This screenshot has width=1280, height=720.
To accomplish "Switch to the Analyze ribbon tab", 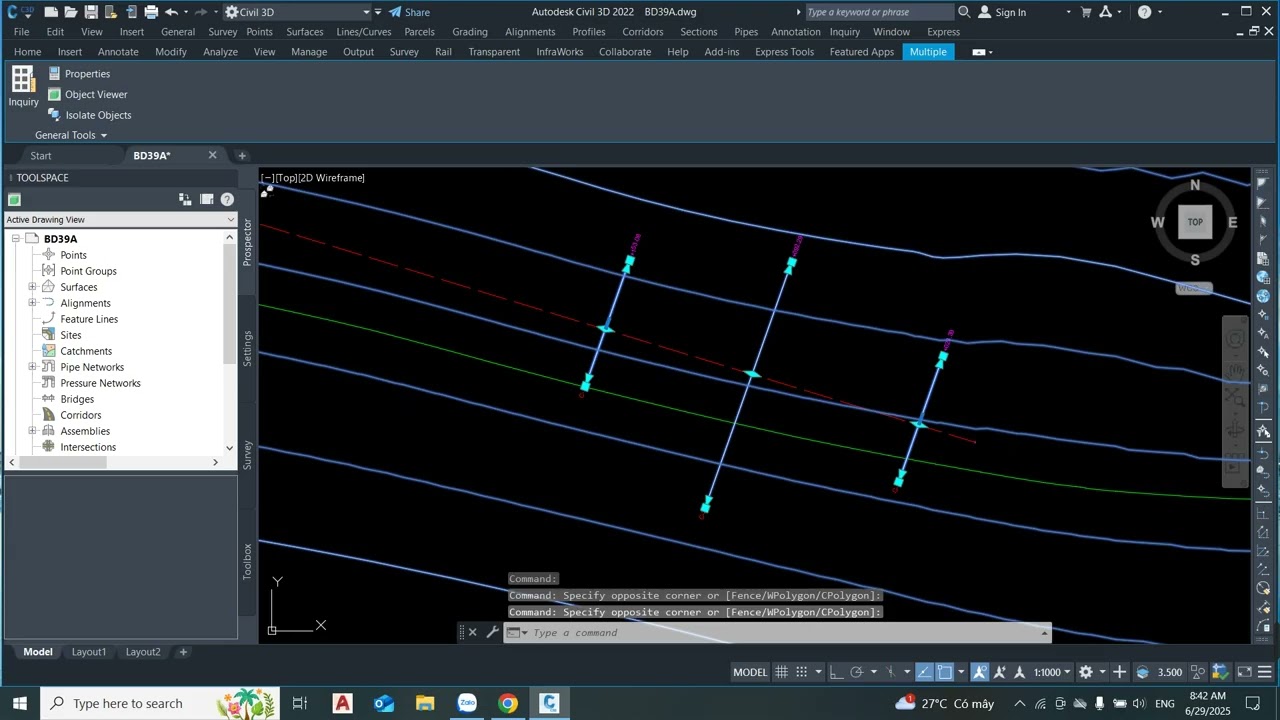I will click(x=220, y=52).
